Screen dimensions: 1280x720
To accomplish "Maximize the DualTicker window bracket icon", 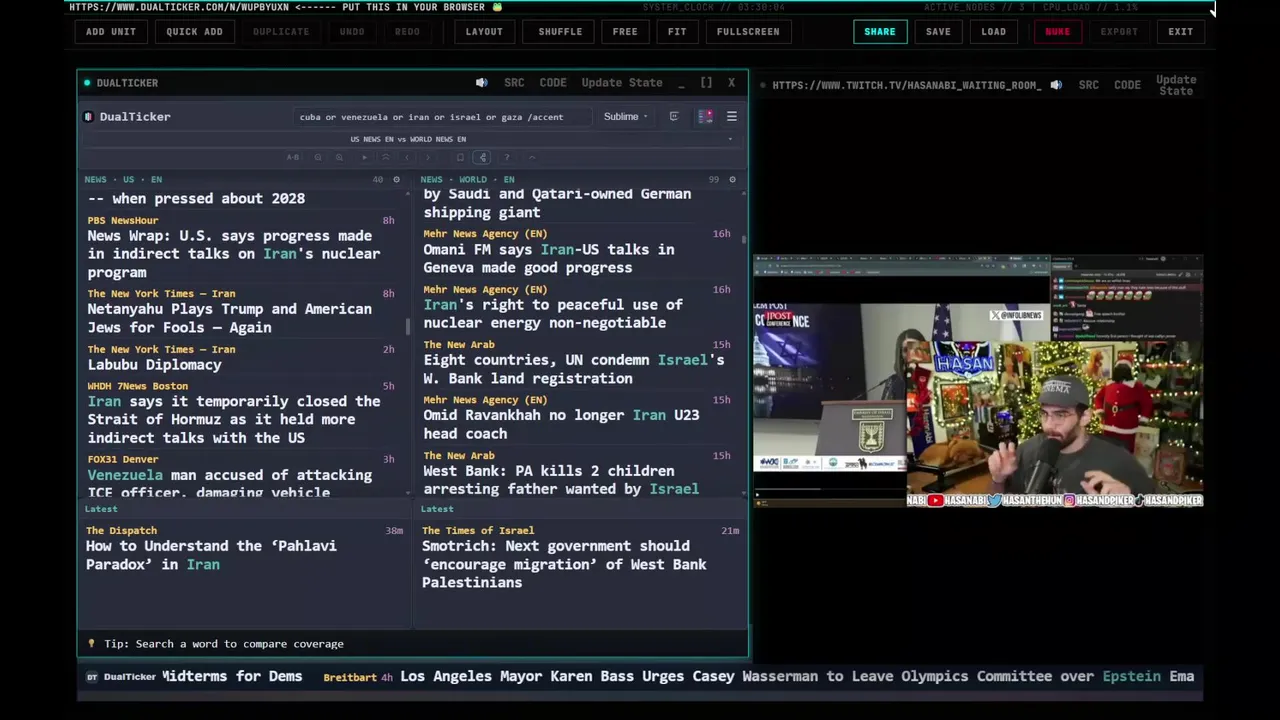I will pos(706,83).
